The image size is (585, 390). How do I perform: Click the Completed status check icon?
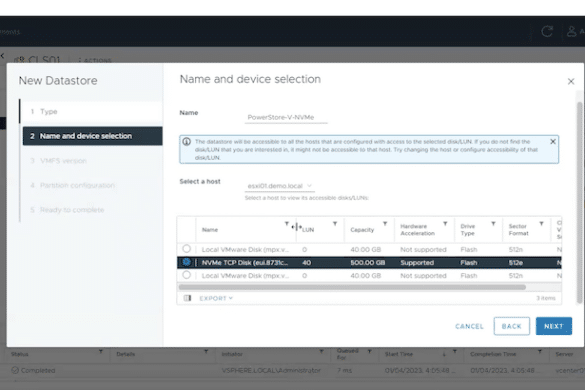(15, 370)
